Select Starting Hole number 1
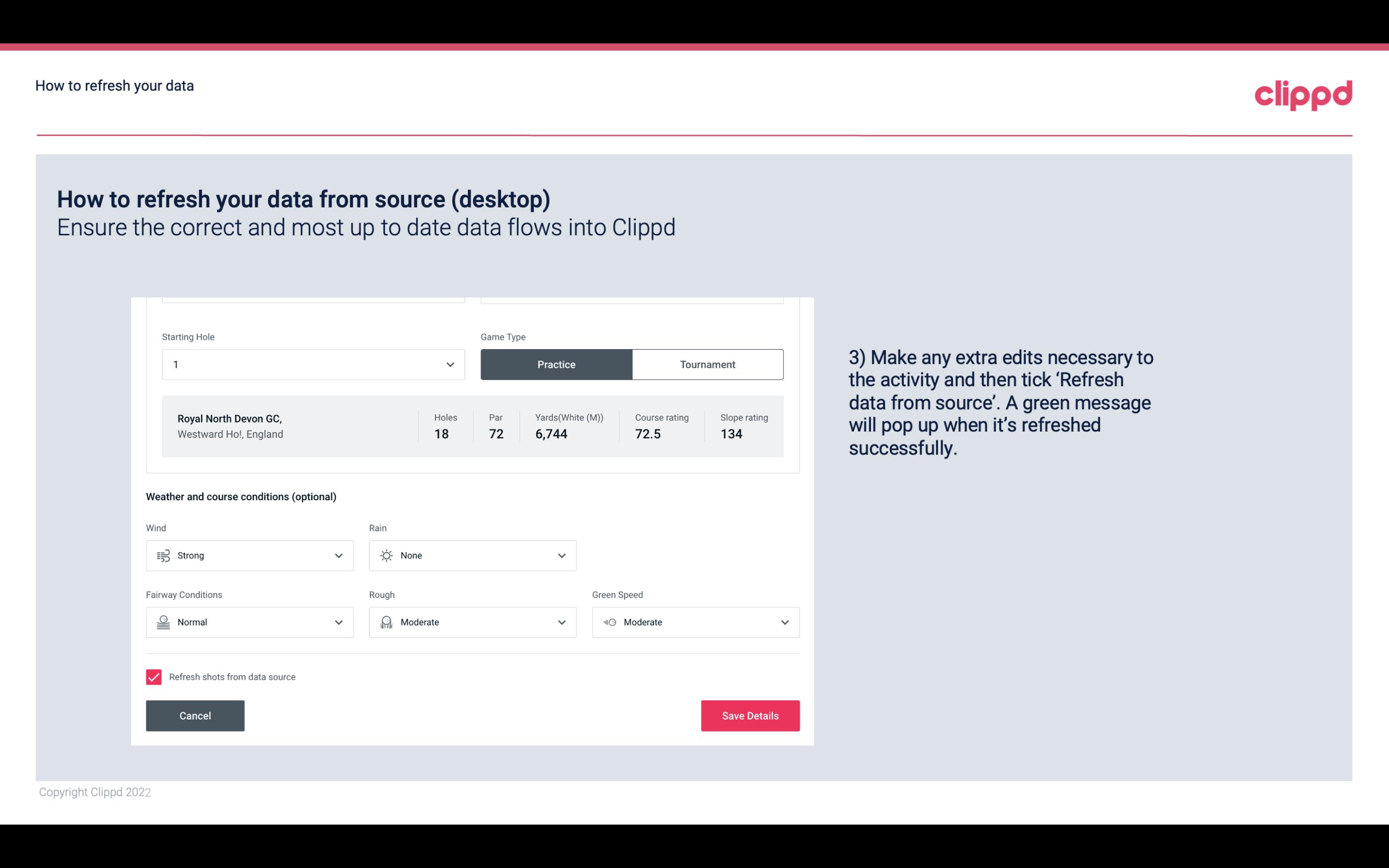Image resolution: width=1389 pixels, height=868 pixels. tap(310, 364)
